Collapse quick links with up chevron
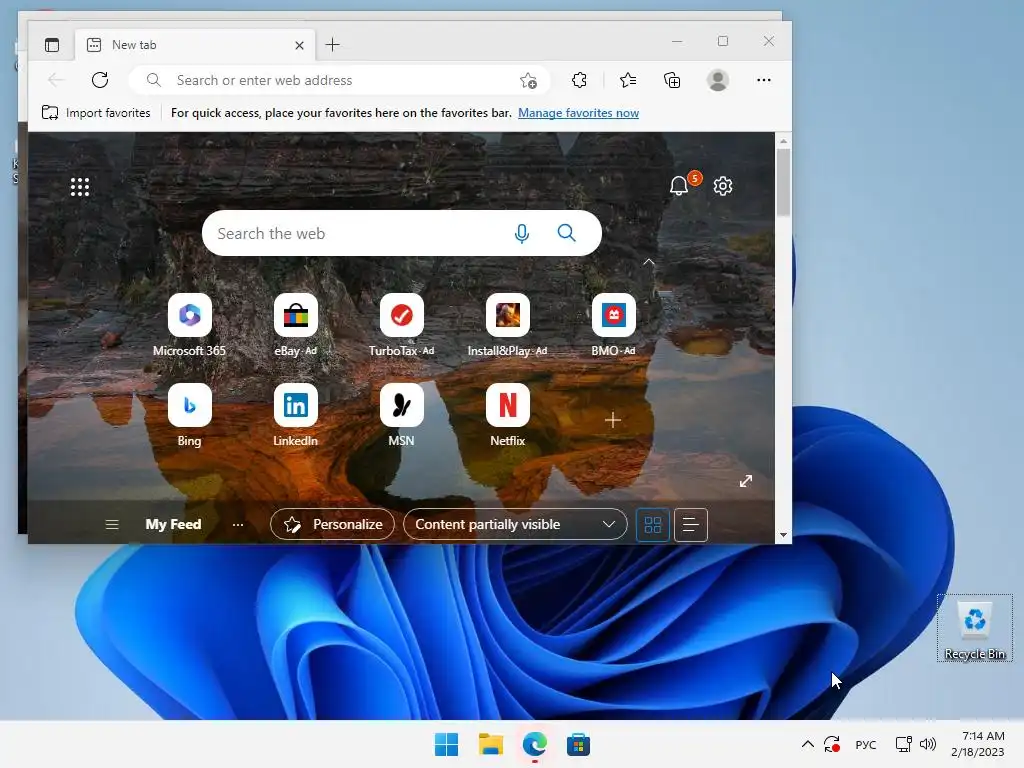 tap(648, 262)
